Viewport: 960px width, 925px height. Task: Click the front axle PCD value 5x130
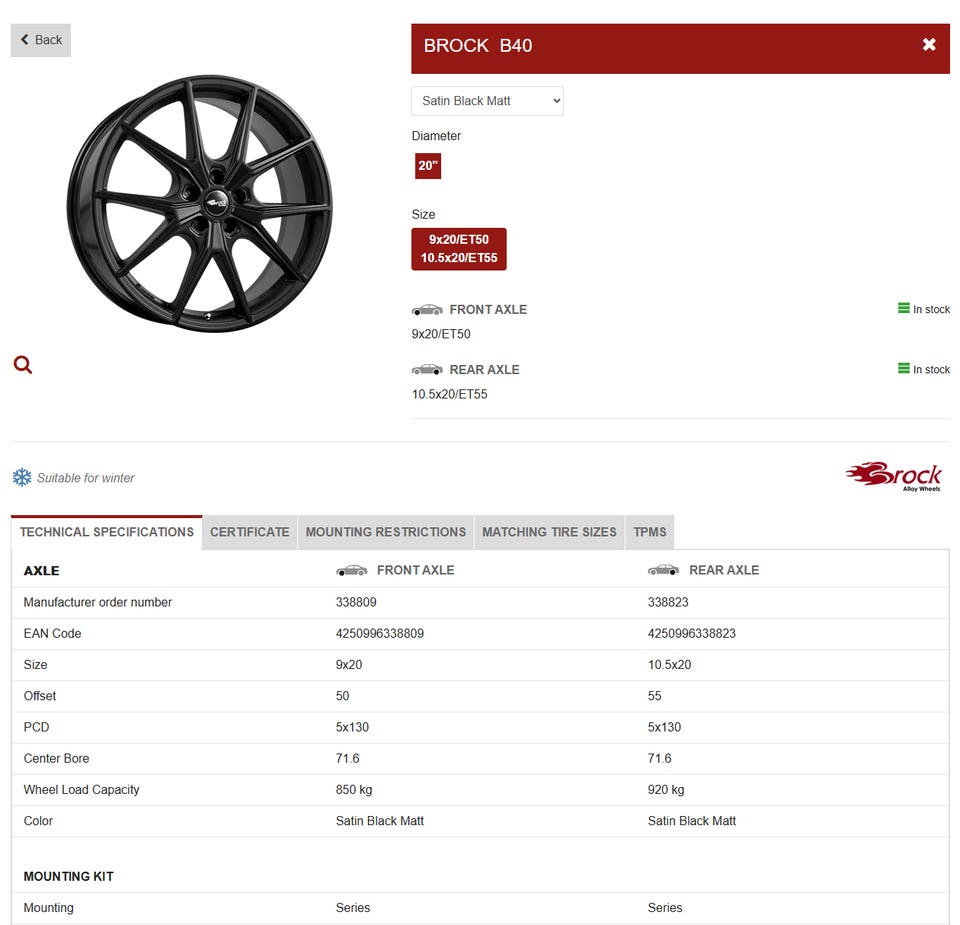(352, 727)
